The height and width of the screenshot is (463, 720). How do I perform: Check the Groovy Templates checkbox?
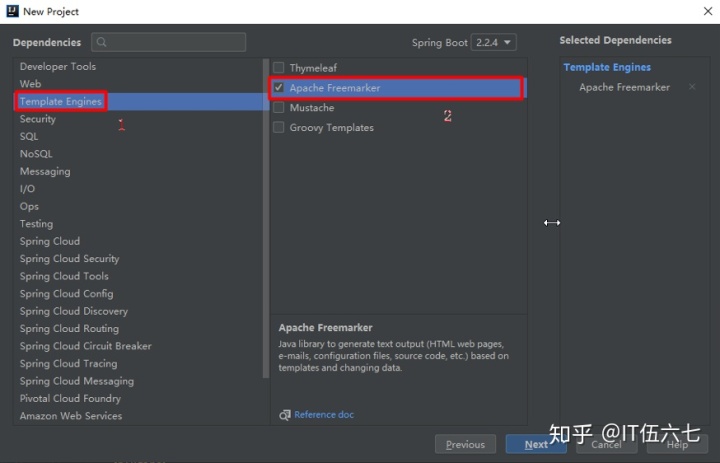tap(279, 127)
